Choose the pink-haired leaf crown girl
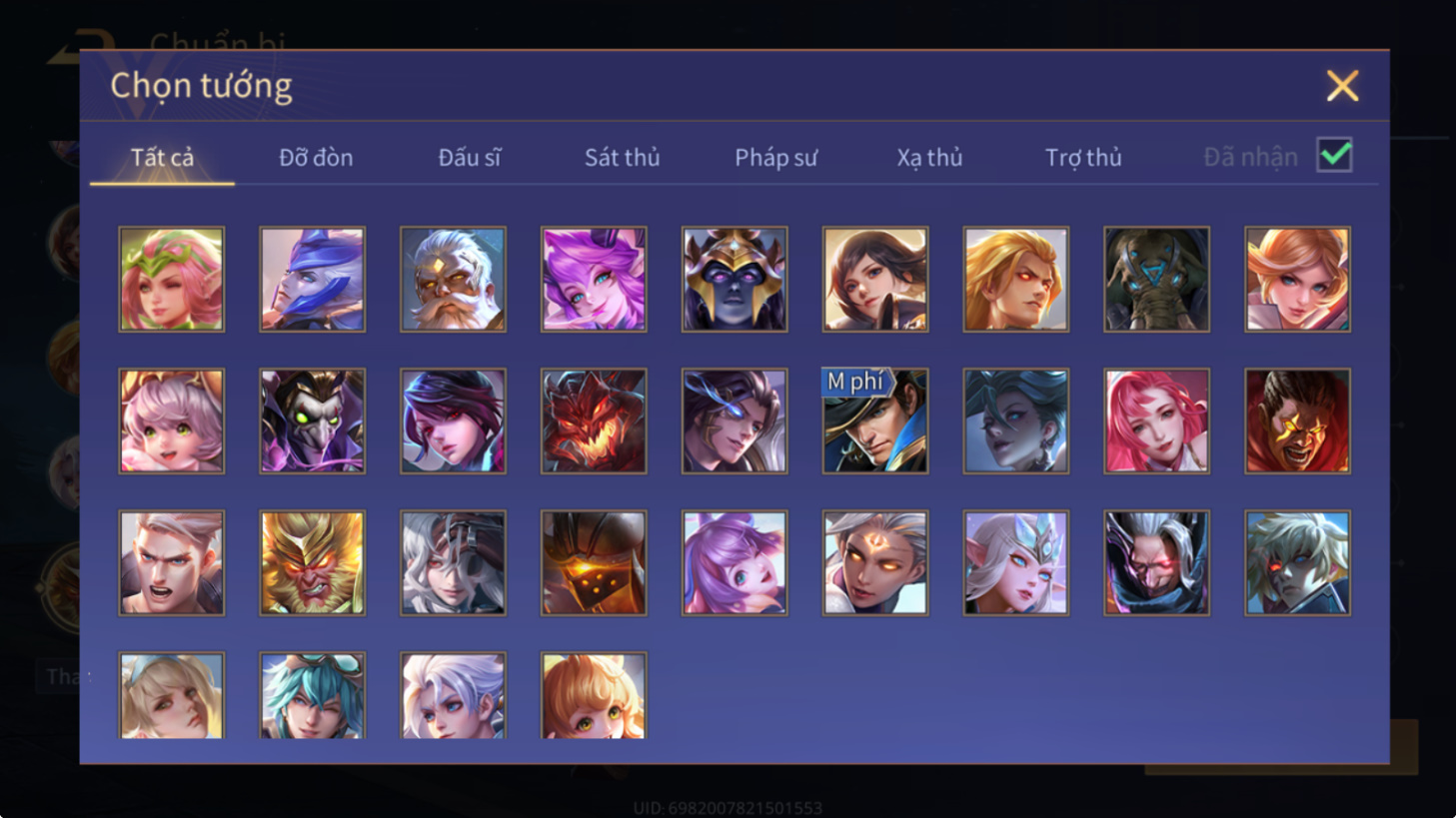 pos(171,279)
